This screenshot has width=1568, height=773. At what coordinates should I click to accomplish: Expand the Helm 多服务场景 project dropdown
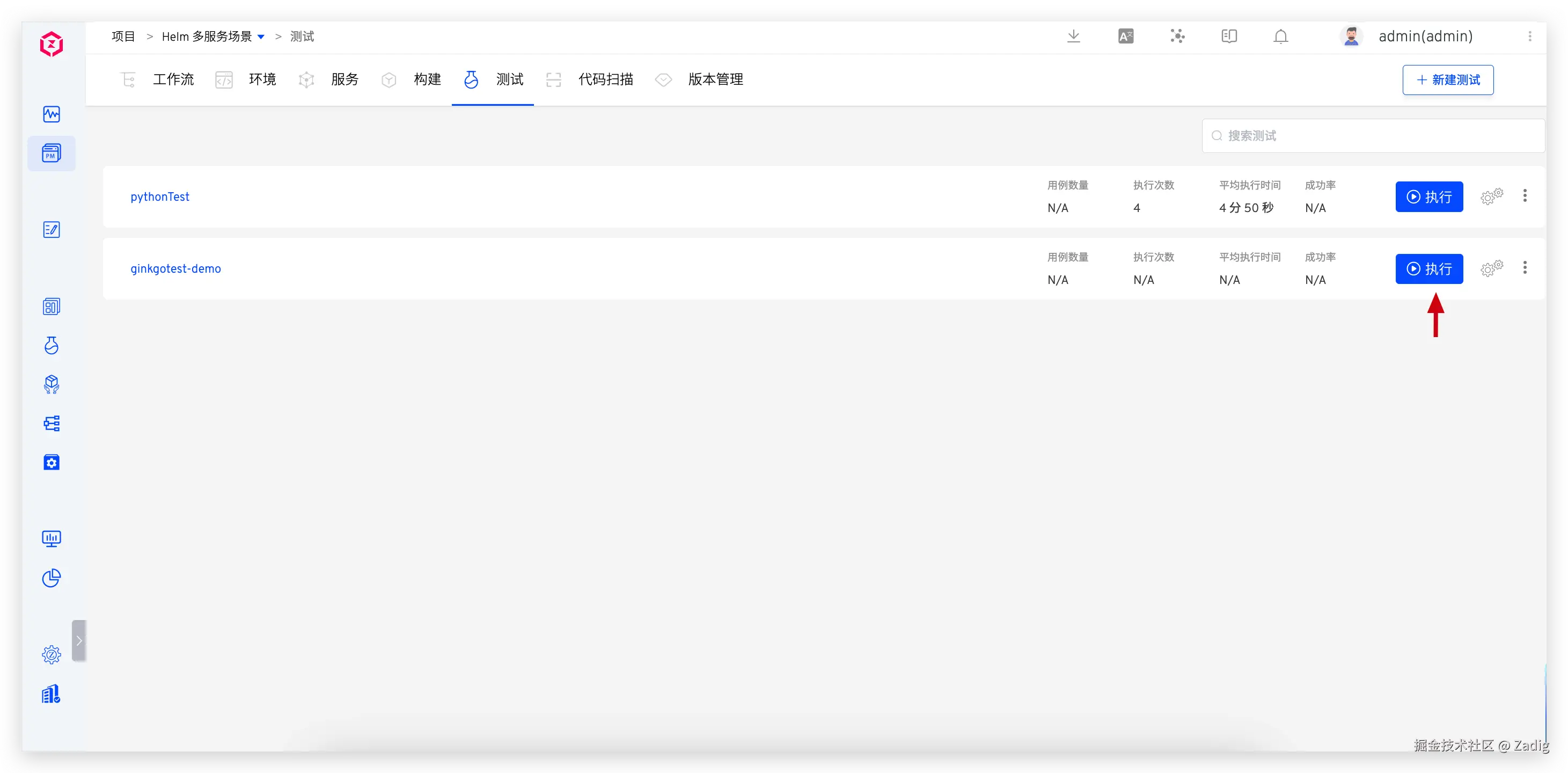pyautogui.click(x=261, y=37)
